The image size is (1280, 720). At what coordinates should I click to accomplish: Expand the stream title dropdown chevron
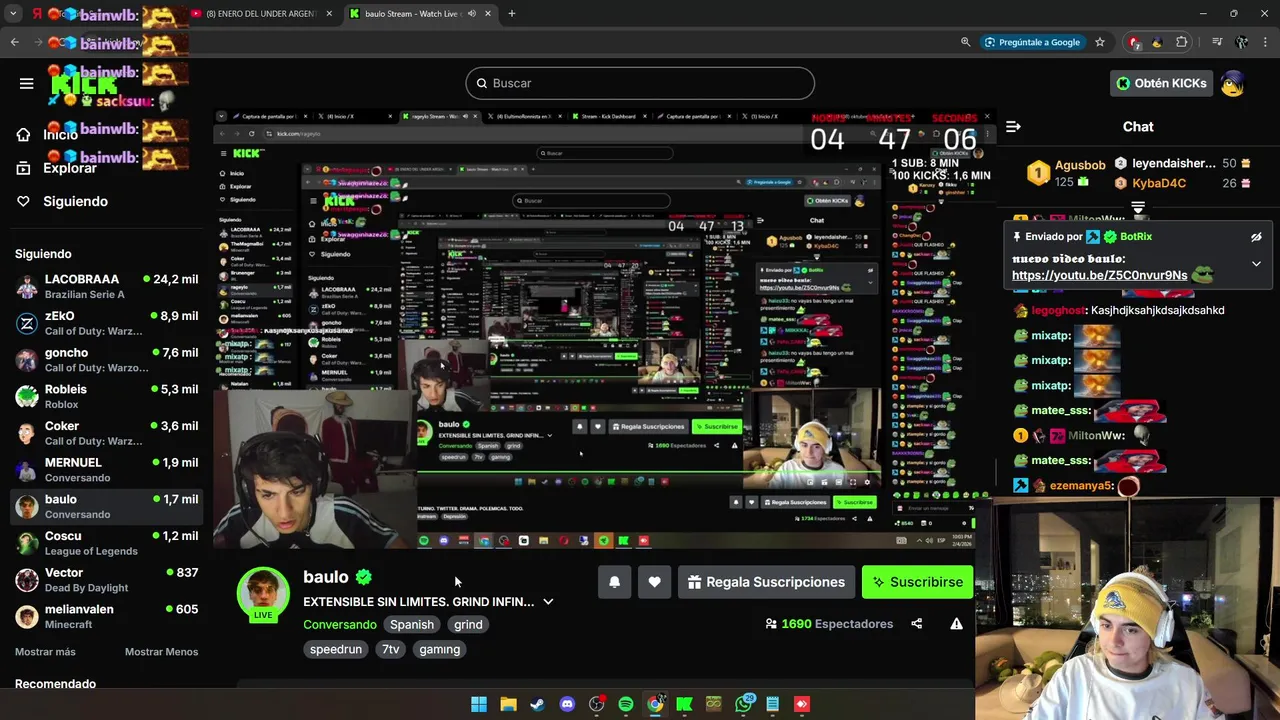(x=548, y=602)
